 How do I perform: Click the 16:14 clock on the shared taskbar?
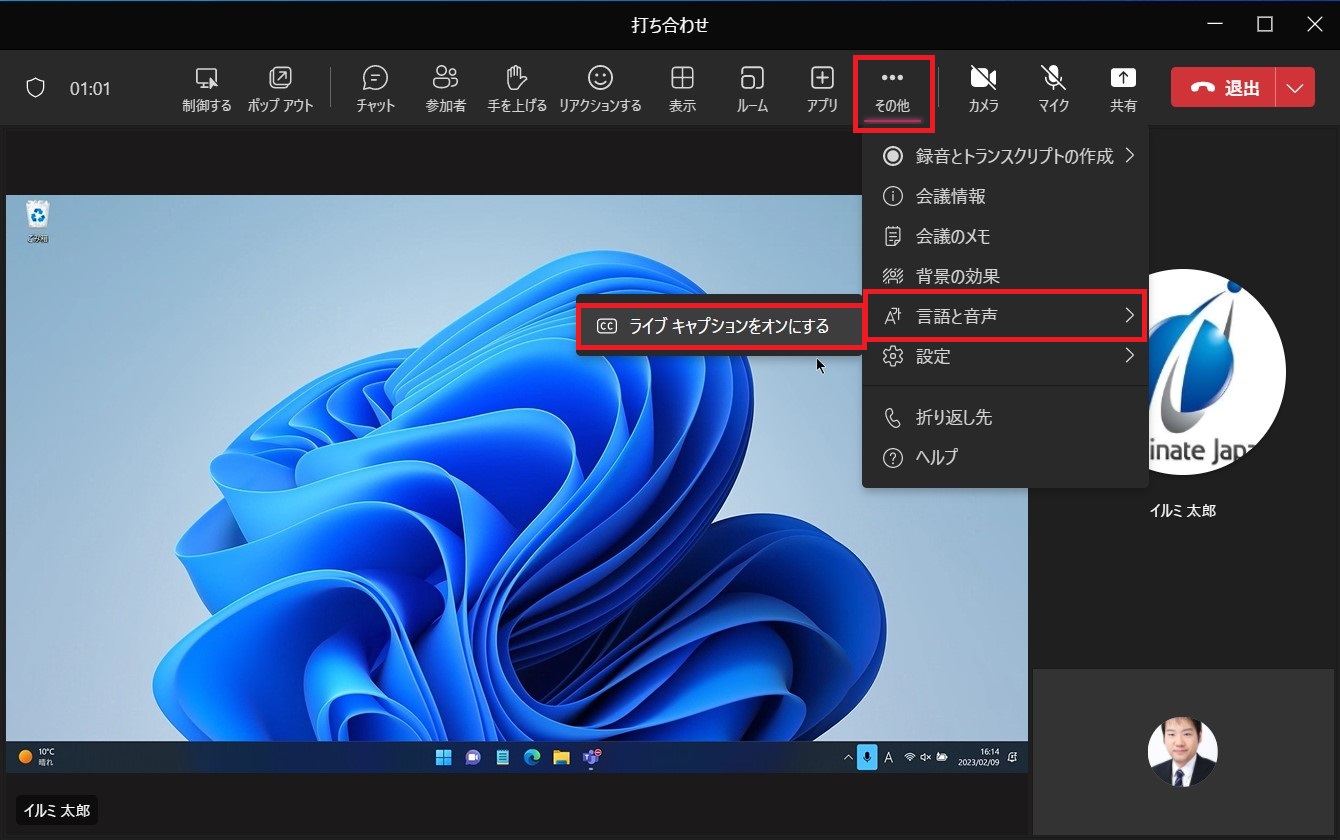[979, 757]
